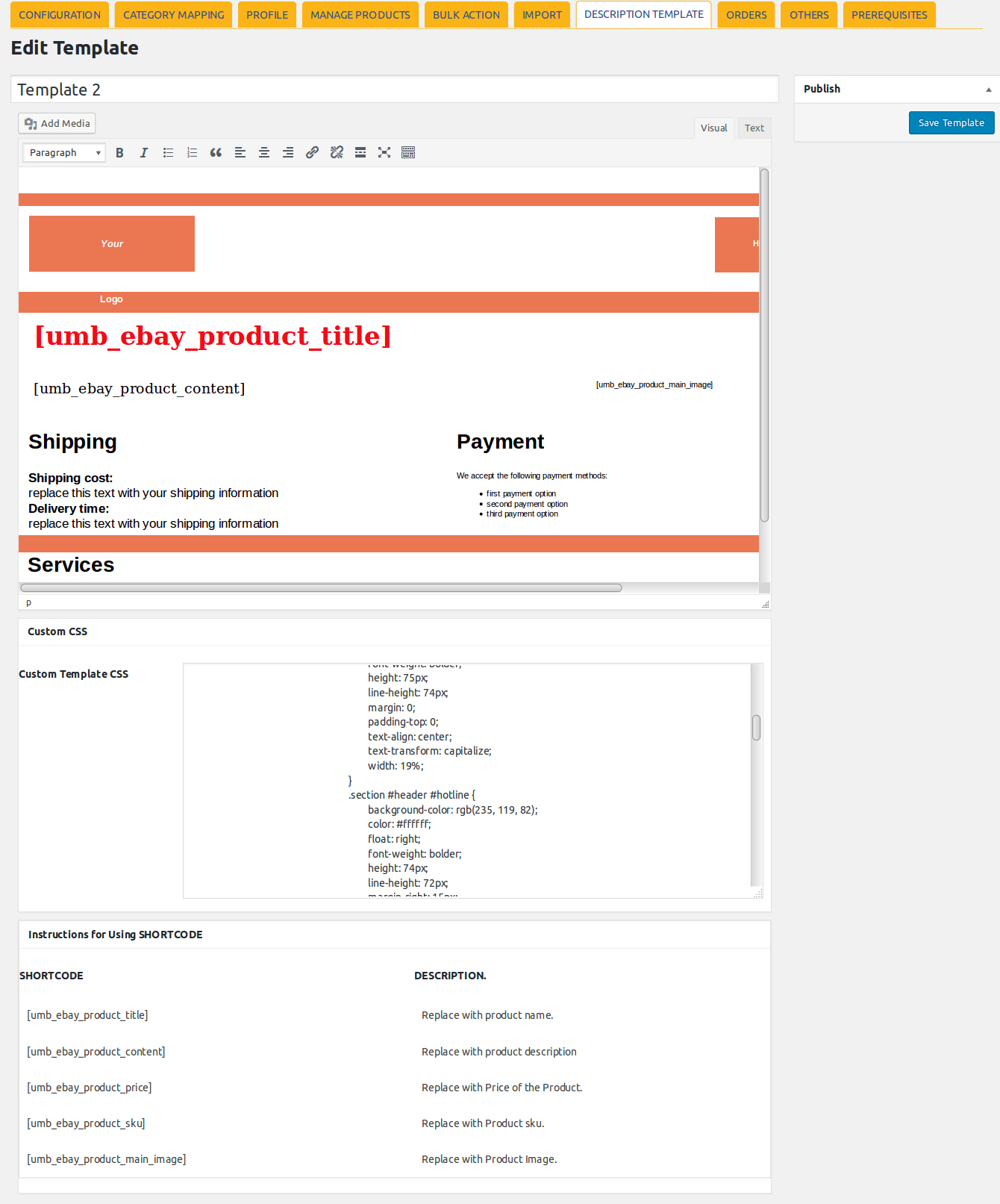Click 'first payment option' list item

[521, 493]
